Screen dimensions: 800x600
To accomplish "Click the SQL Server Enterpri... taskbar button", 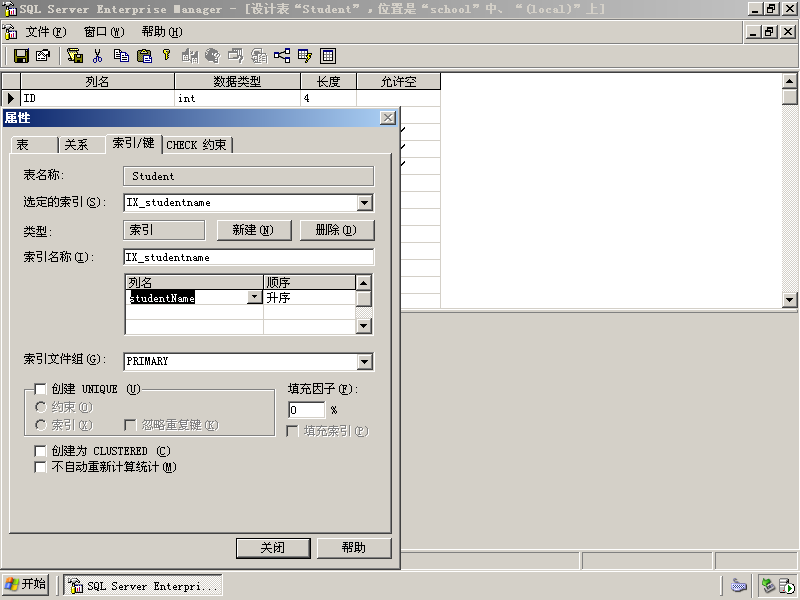I will pos(143,585).
